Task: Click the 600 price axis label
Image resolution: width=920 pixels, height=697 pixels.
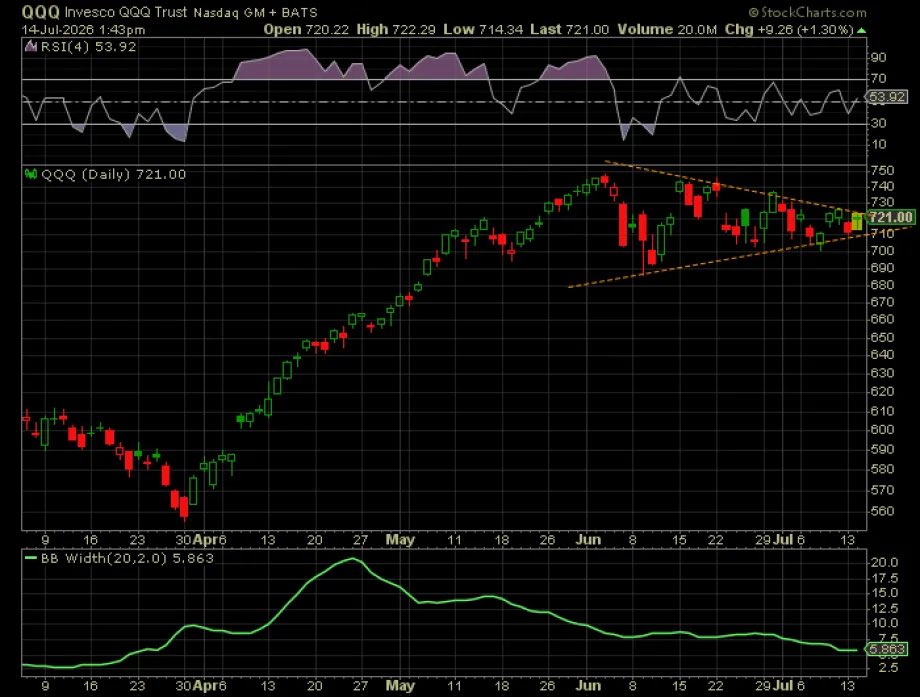Action: coord(882,429)
